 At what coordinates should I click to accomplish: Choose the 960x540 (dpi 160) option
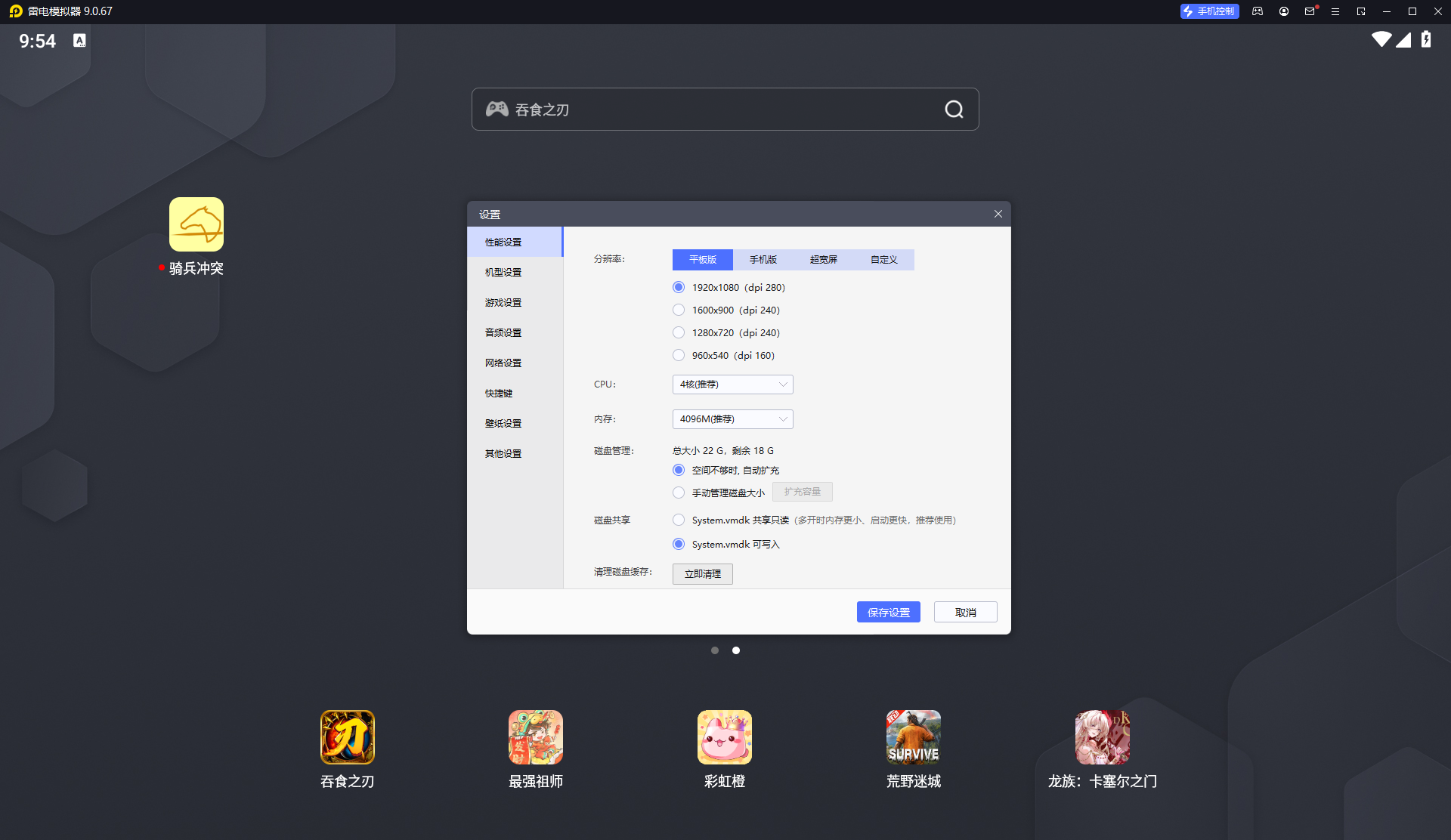[x=679, y=355]
